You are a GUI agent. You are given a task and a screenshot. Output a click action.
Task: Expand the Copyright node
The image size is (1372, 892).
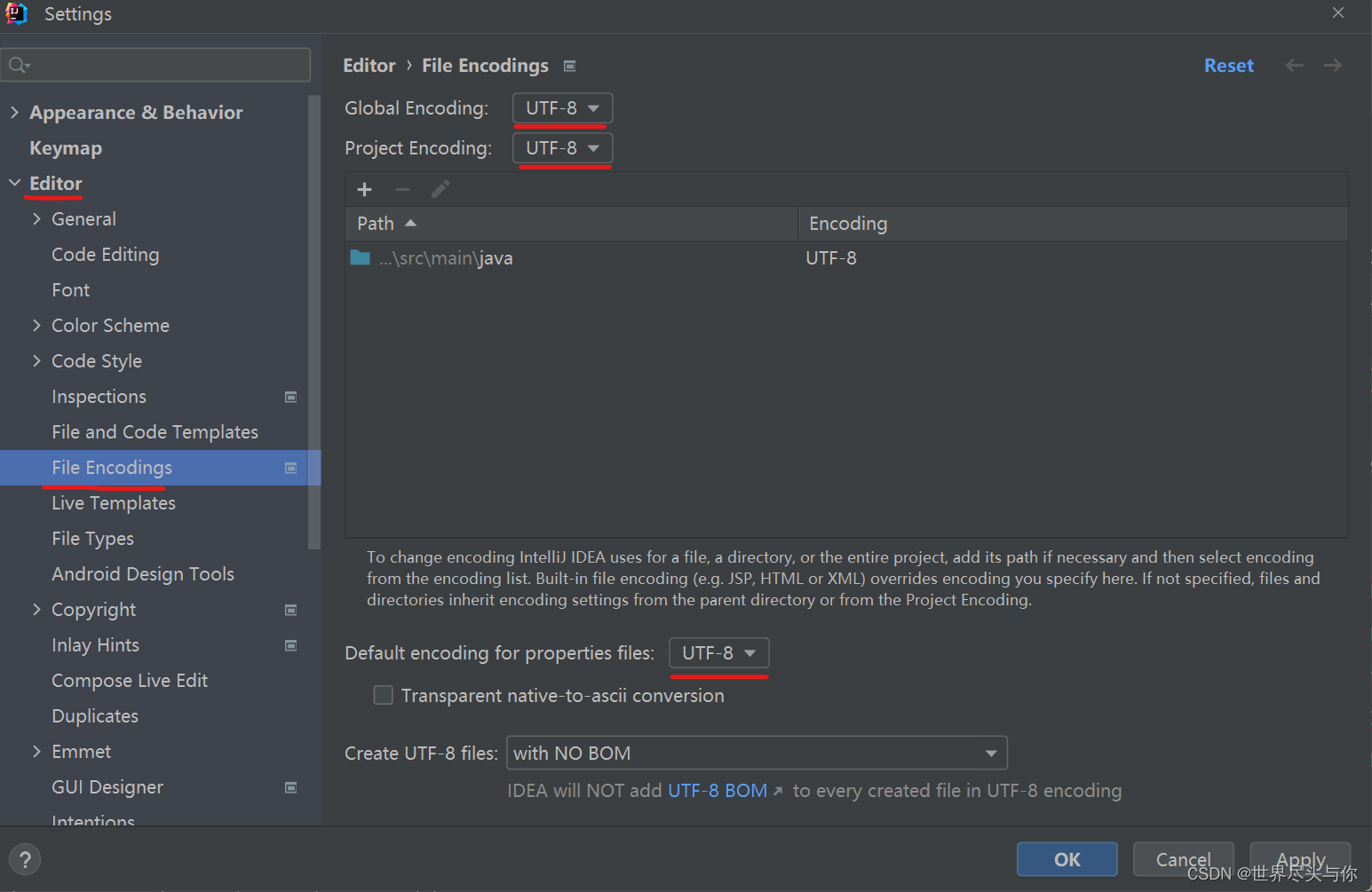(x=36, y=609)
